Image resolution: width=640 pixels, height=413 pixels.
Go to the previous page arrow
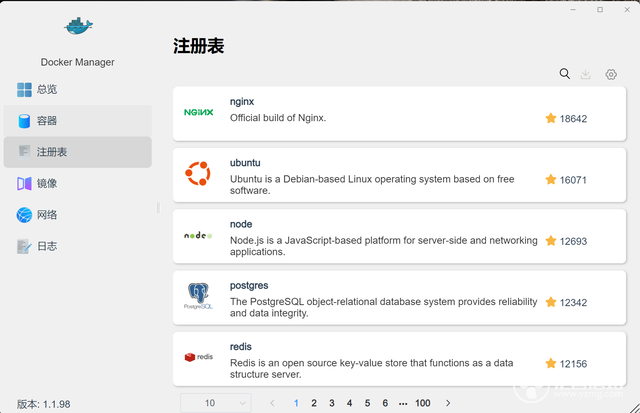(272, 403)
